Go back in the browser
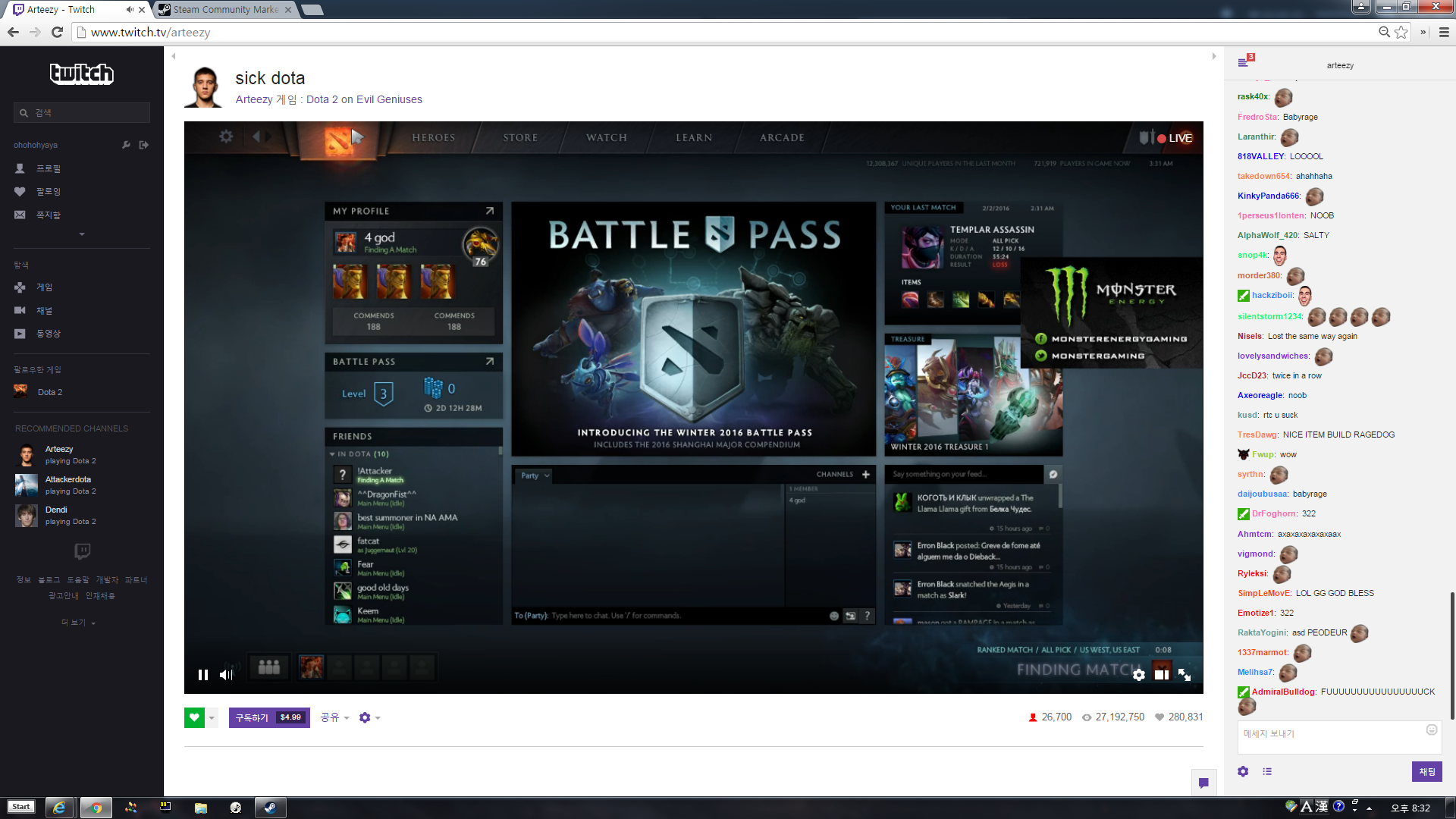Viewport: 1456px width, 819px height. [x=13, y=32]
